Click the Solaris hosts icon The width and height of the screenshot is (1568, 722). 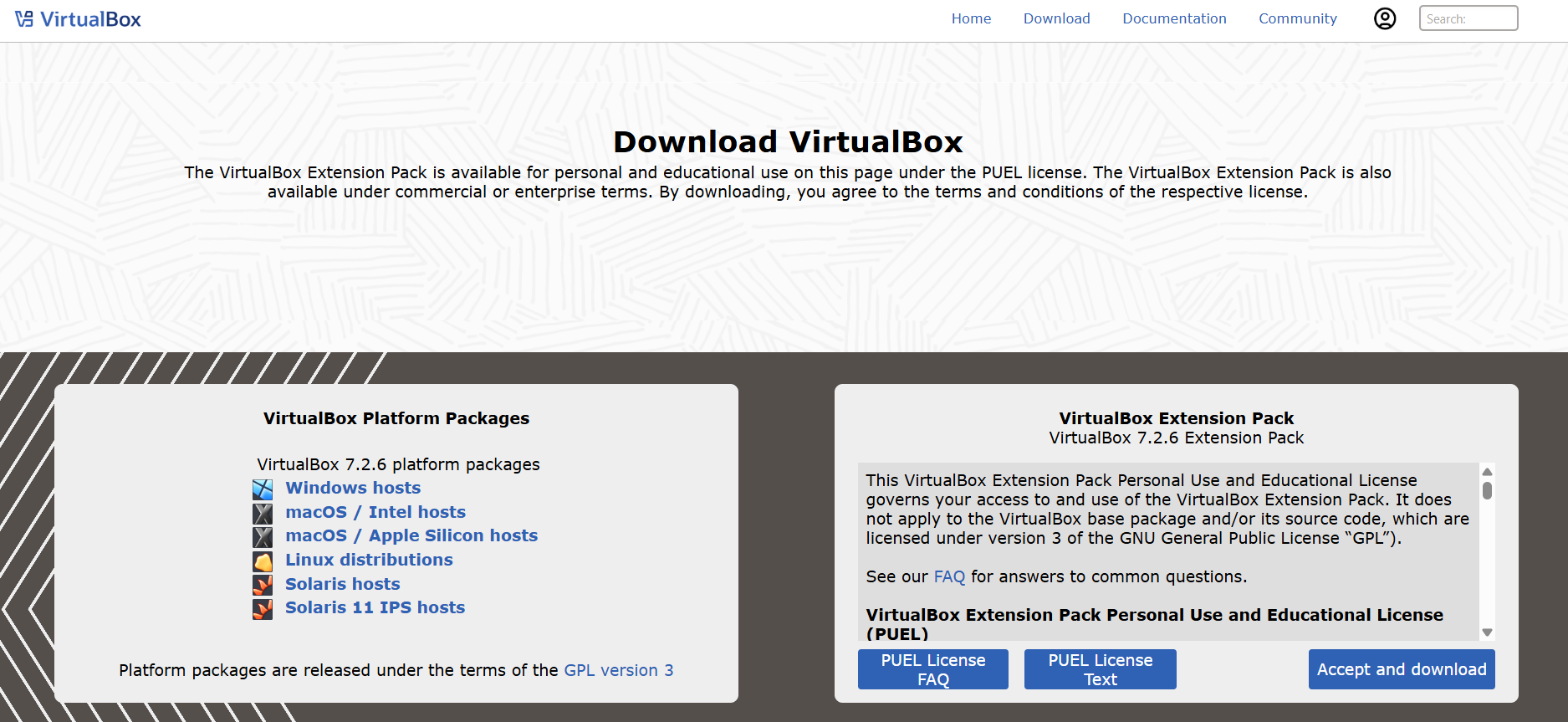[263, 585]
